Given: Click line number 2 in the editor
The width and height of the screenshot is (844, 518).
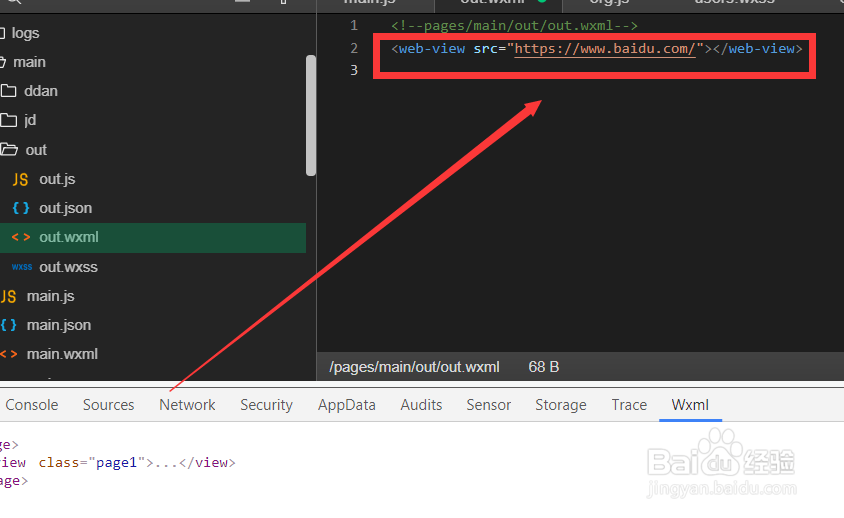Looking at the screenshot, I should (x=354, y=48).
